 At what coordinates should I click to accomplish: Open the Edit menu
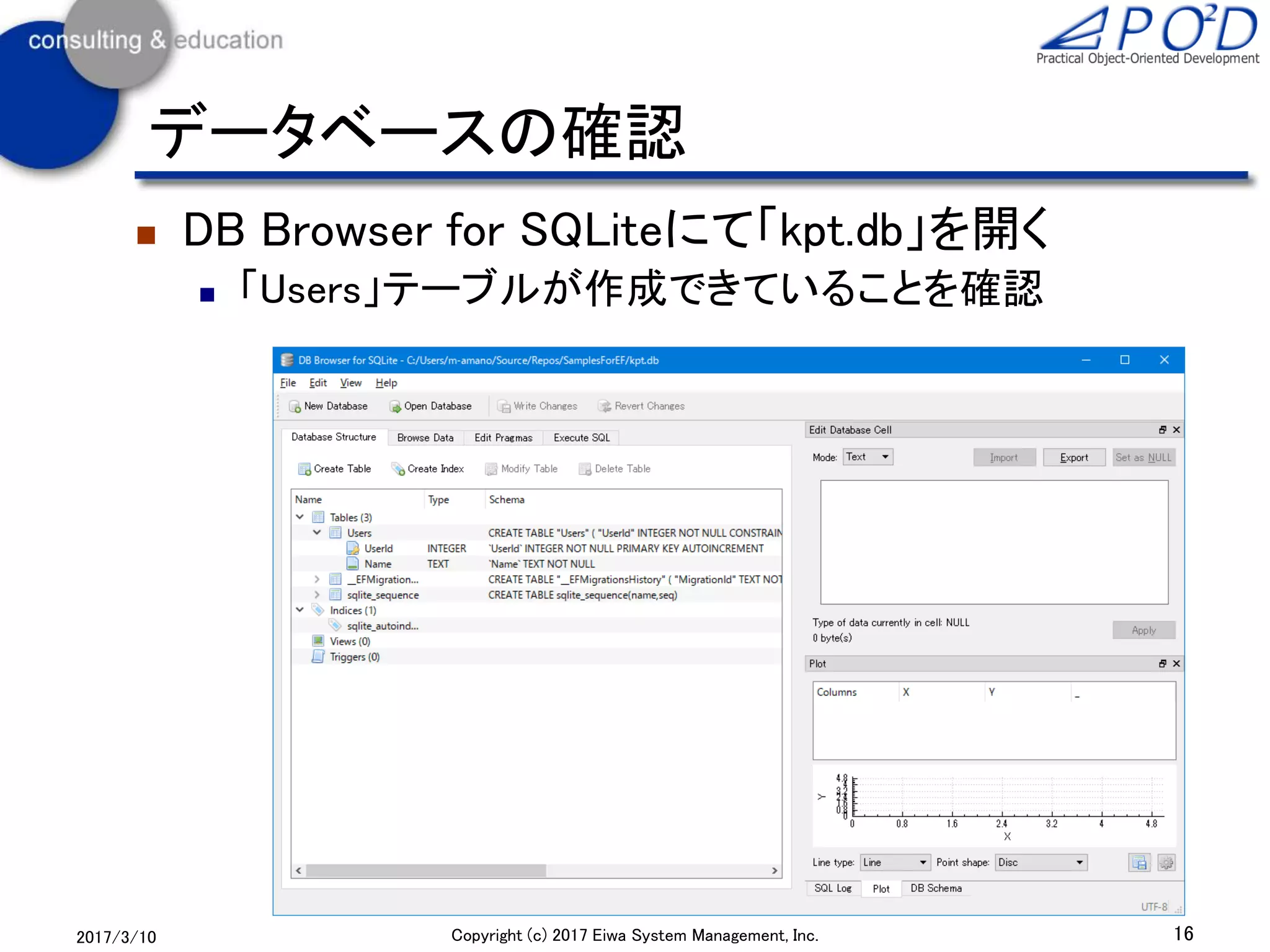point(318,382)
